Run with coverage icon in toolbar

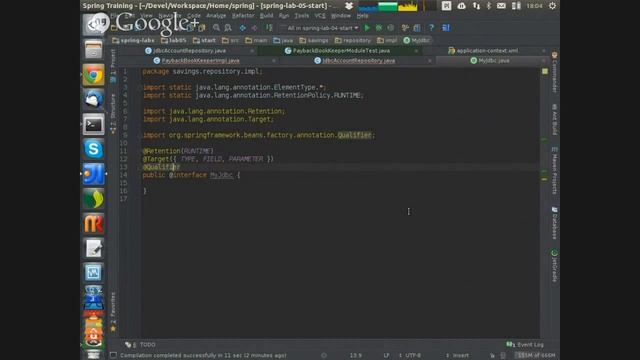tap(391, 28)
